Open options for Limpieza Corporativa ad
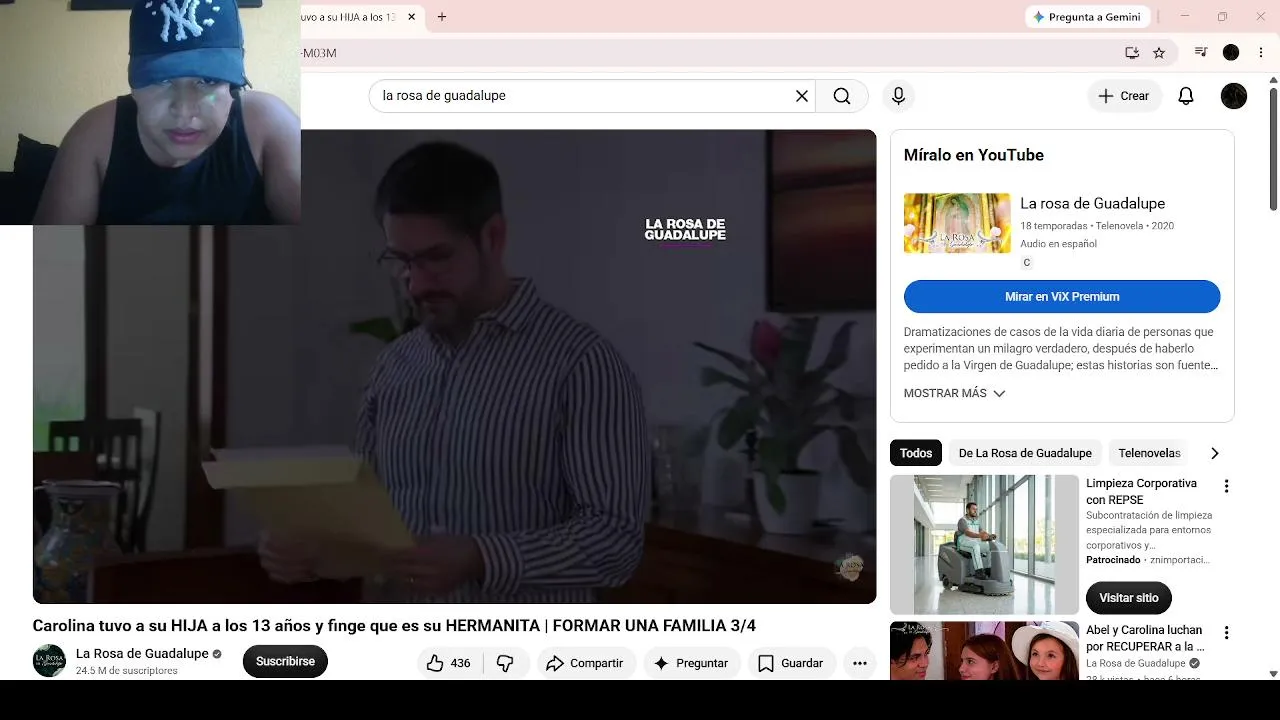Image resolution: width=1280 pixels, height=720 pixels. (1226, 486)
